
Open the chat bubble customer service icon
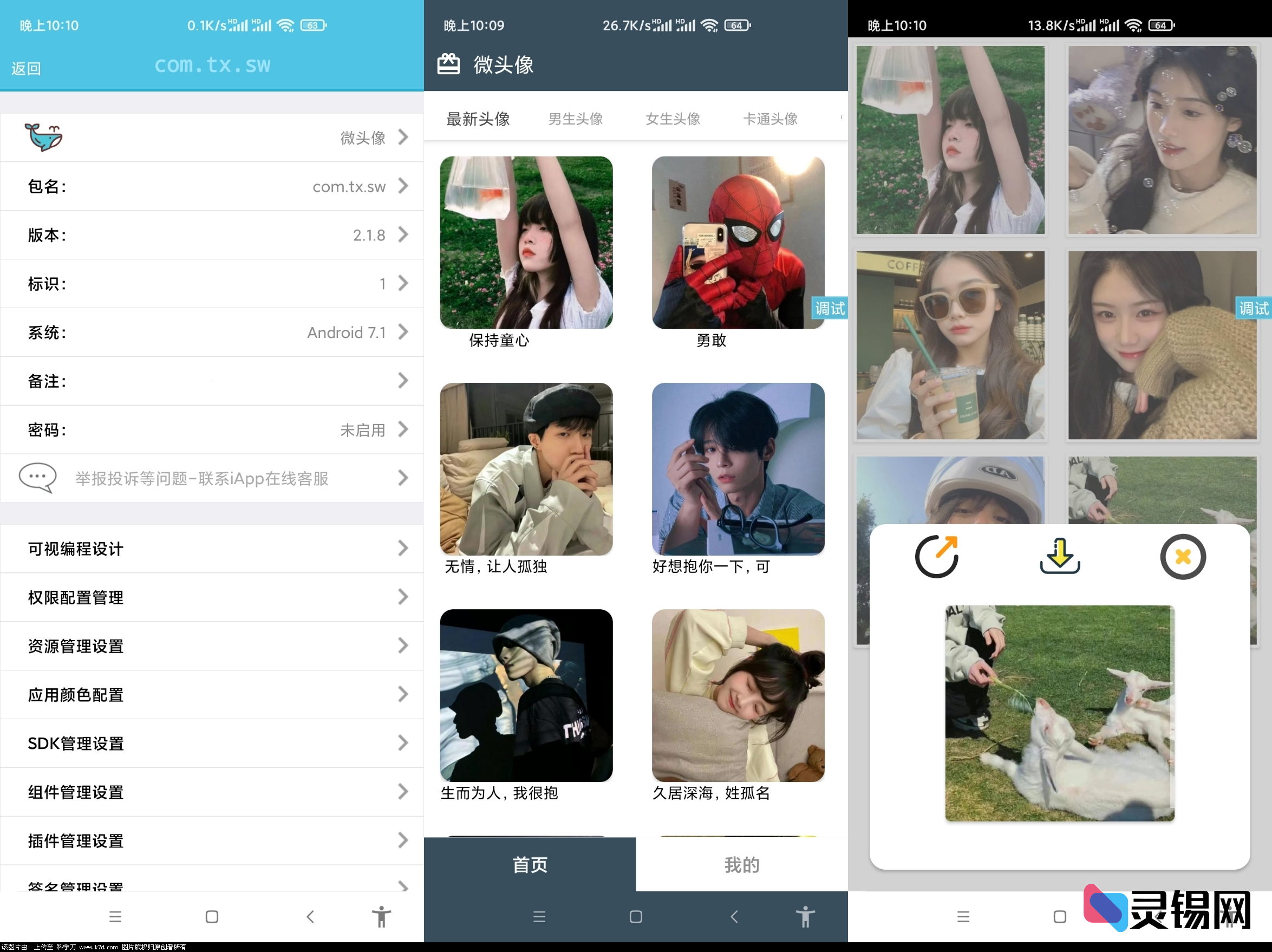click(37, 478)
